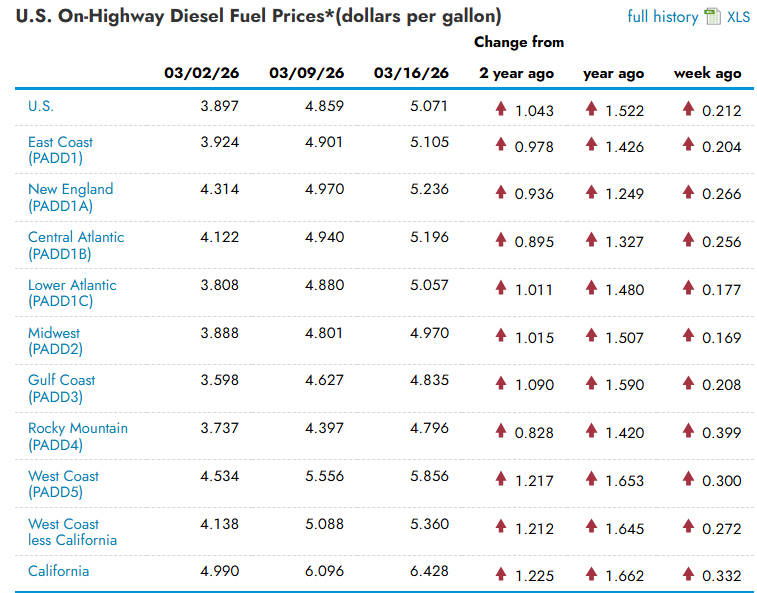The image size is (757, 593).
Task: Select West Coast less California link
Action: pos(72,532)
